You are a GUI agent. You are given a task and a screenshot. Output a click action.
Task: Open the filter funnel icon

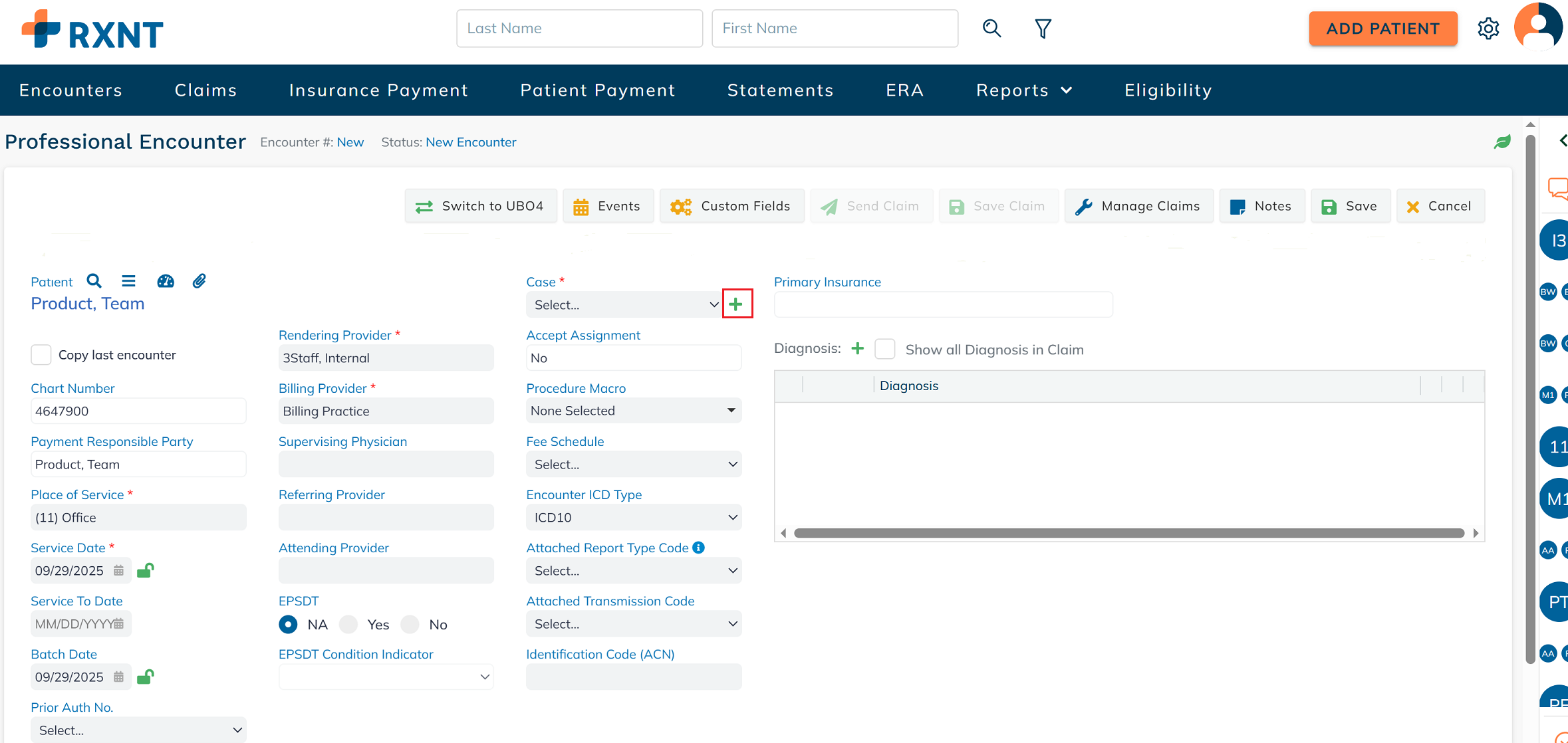(1043, 29)
